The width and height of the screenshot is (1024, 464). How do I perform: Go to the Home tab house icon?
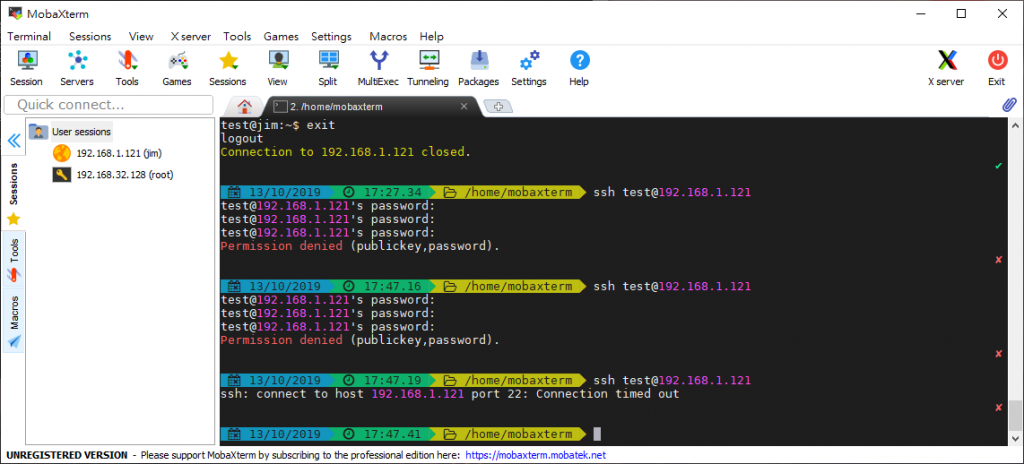pos(245,107)
